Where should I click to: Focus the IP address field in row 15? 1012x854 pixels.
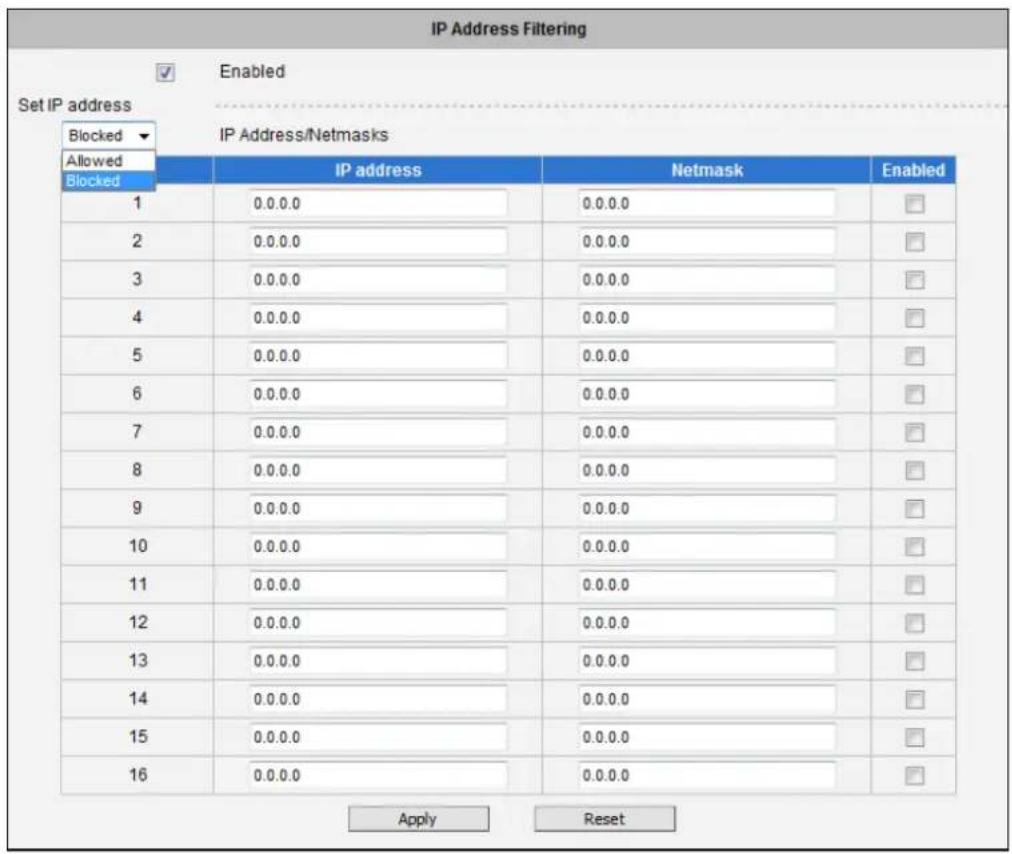[378, 737]
